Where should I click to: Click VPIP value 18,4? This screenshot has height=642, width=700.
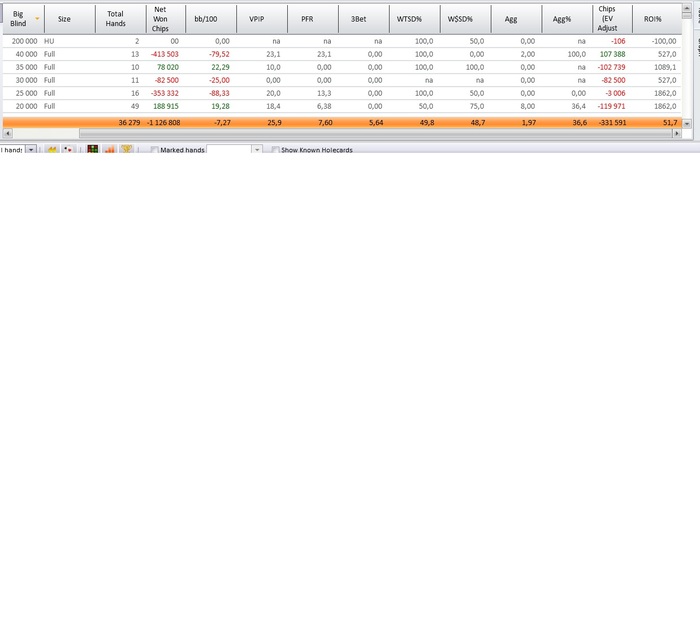pos(273,106)
